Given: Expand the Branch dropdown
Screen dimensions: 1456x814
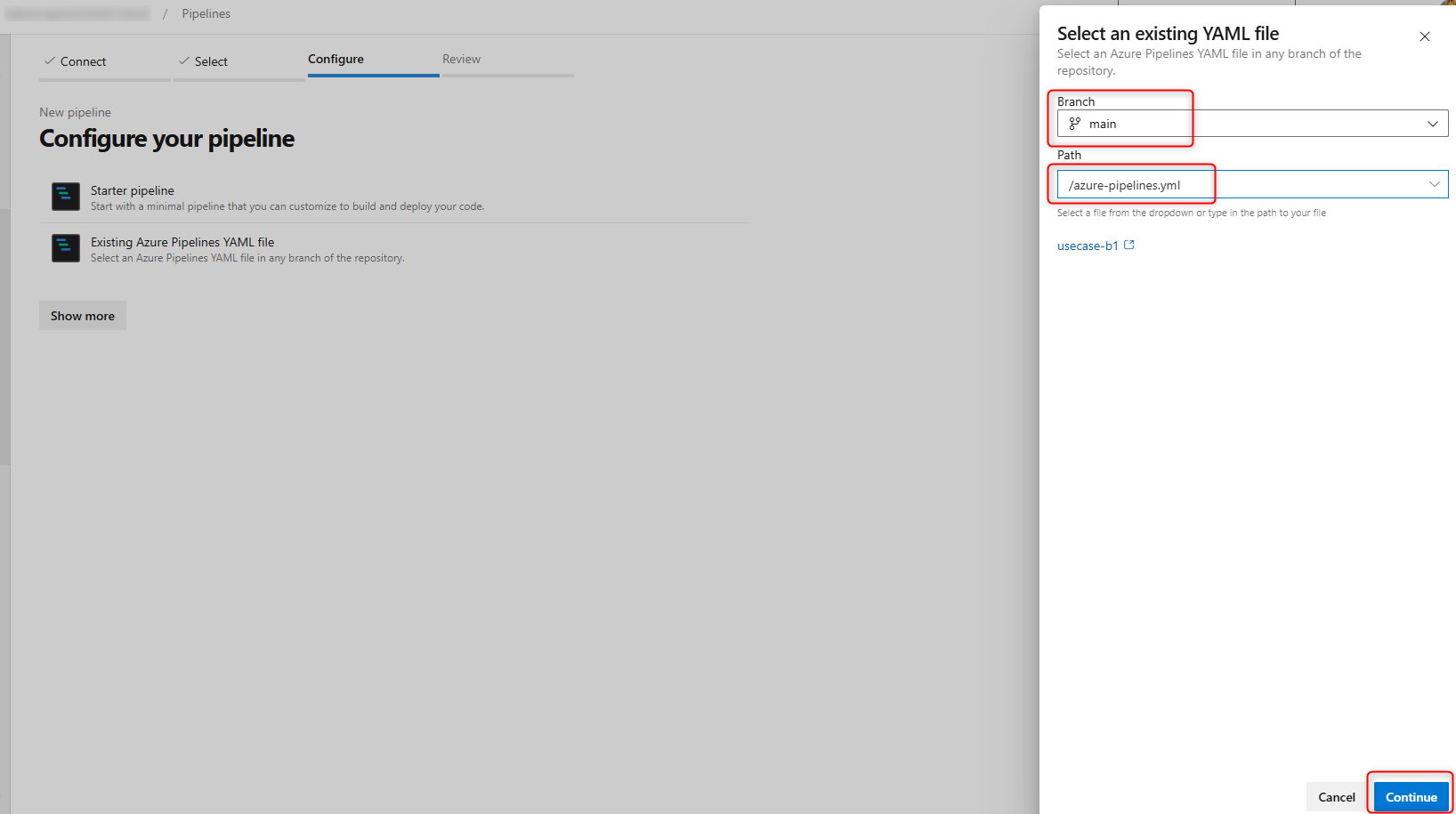Looking at the screenshot, I should coord(1433,123).
